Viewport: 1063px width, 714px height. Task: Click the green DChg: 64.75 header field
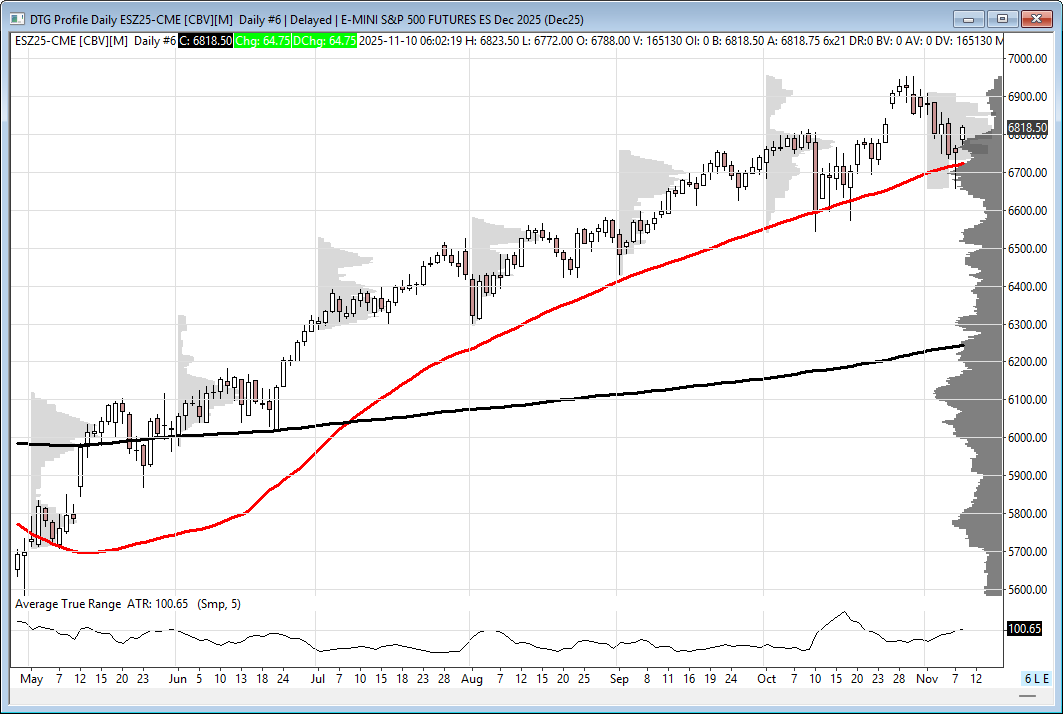(328, 40)
